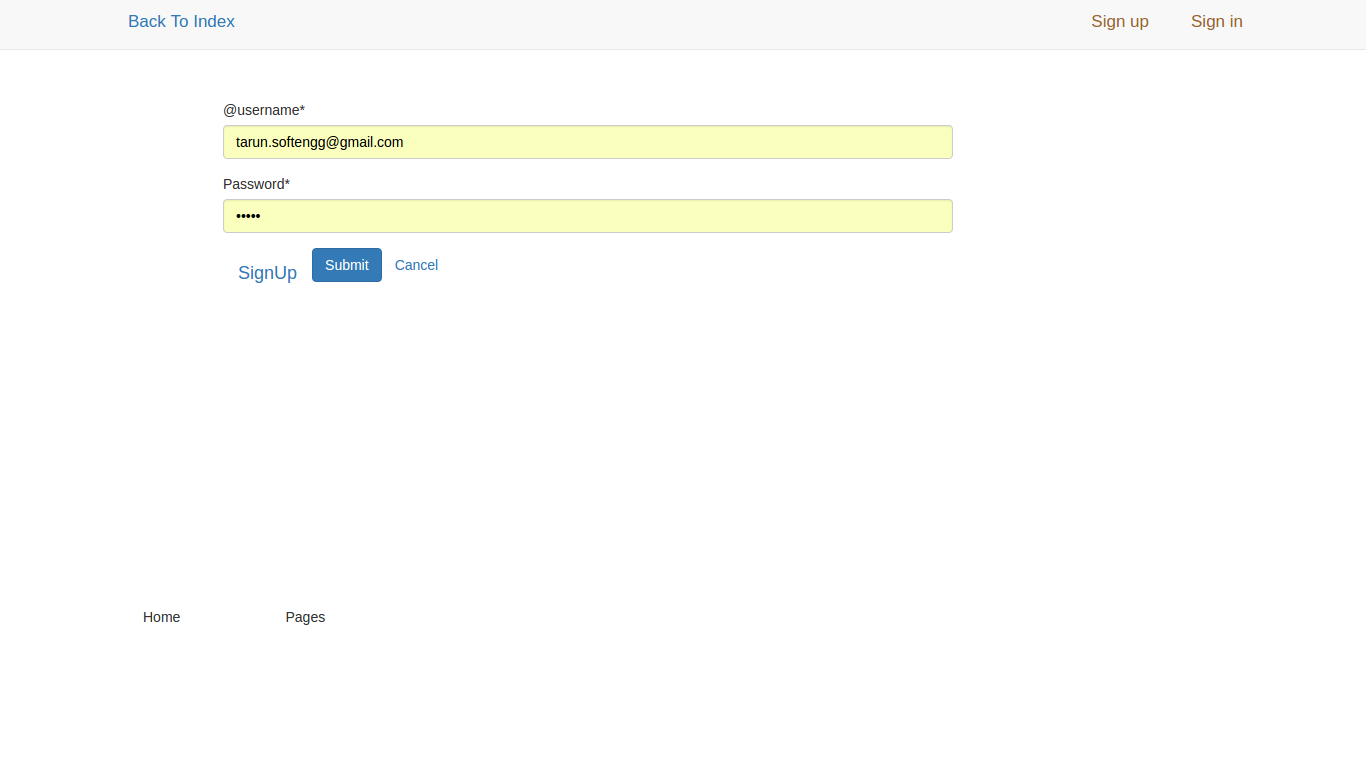The width and height of the screenshot is (1366, 768).
Task: Go to Back To Index link
Action: point(181,22)
